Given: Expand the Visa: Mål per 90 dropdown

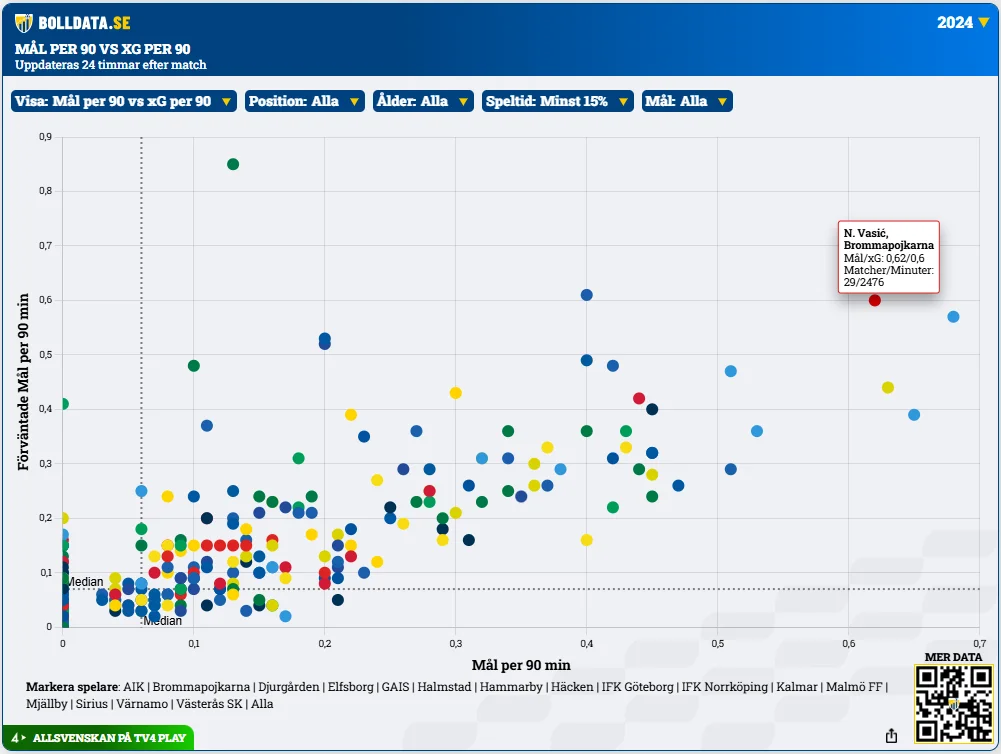Looking at the screenshot, I should [124, 101].
